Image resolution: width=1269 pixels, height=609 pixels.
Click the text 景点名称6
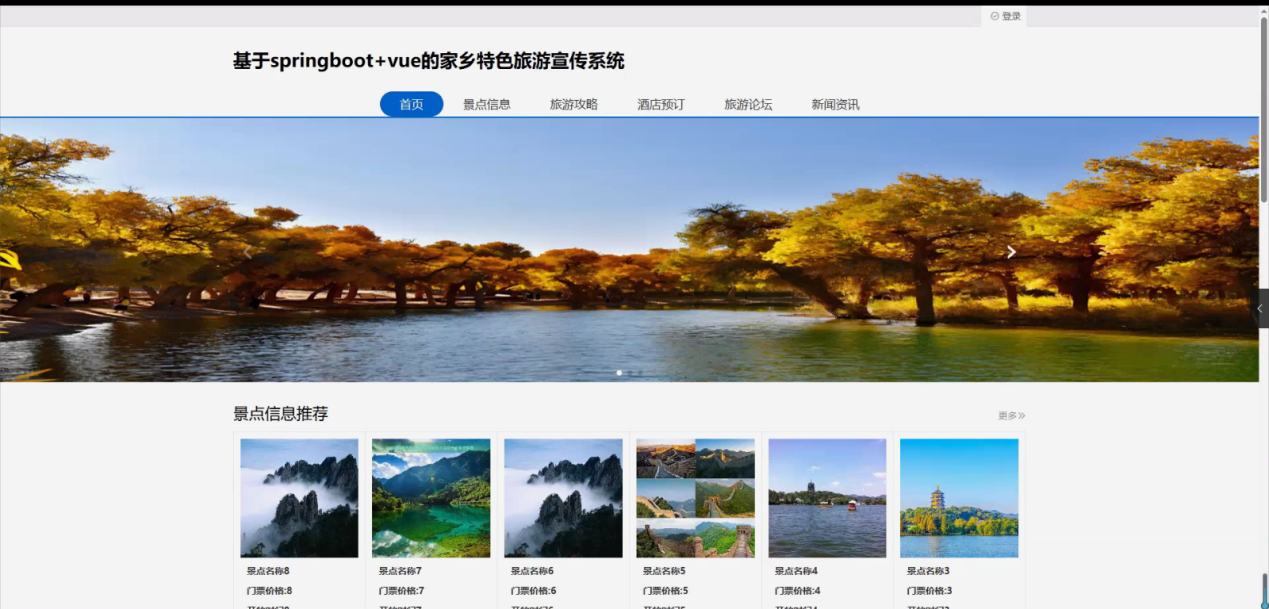point(532,571)
